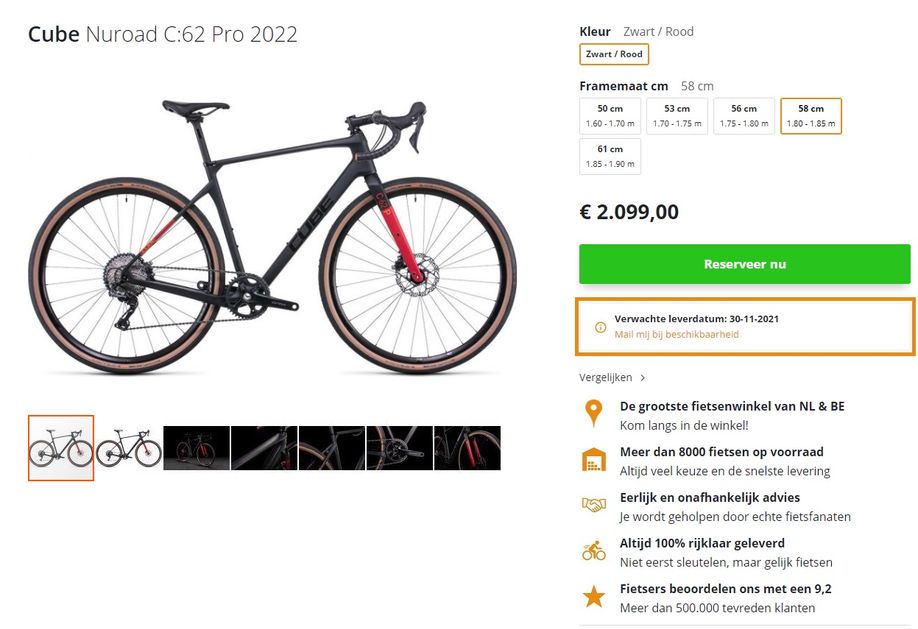This screenshot has width=918, height=629.
Task: Select the 53 cm framemaat
Action: (x=677, y=113)
